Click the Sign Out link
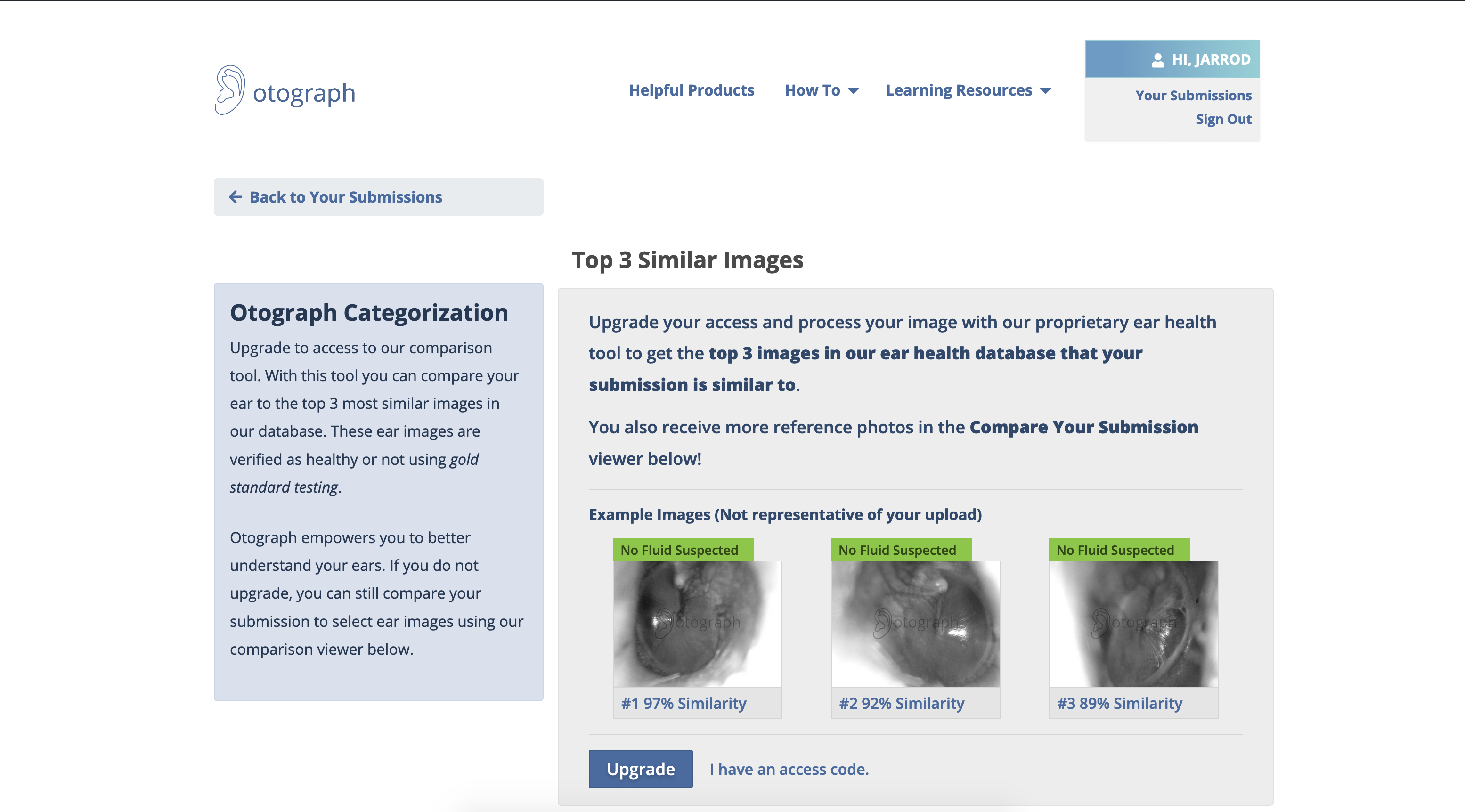Image resolution: width=1465 pixels, height=812 pixels. click(x=1223, y=119)
